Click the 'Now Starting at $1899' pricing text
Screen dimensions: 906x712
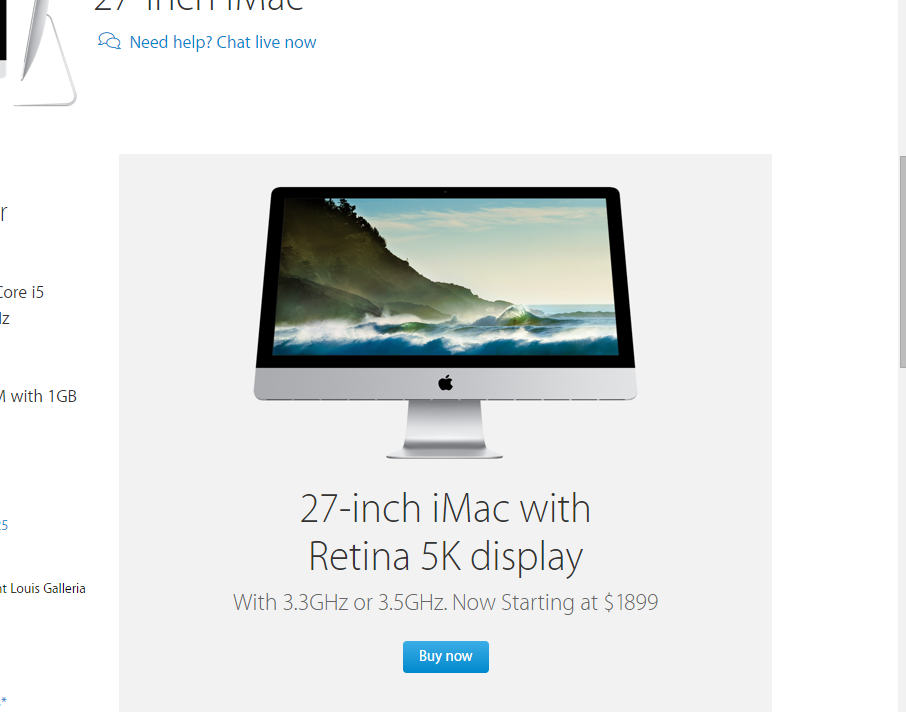tap(555, 602)
